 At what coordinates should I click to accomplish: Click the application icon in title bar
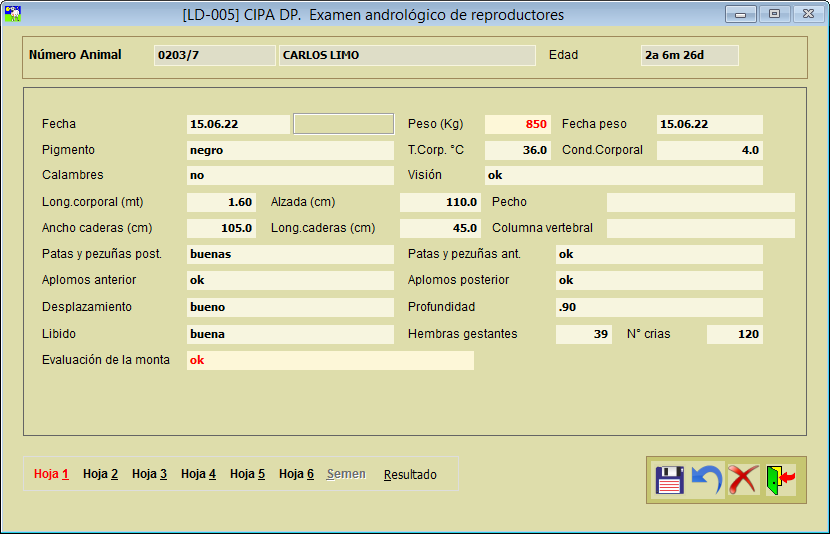tap(14, 15)
